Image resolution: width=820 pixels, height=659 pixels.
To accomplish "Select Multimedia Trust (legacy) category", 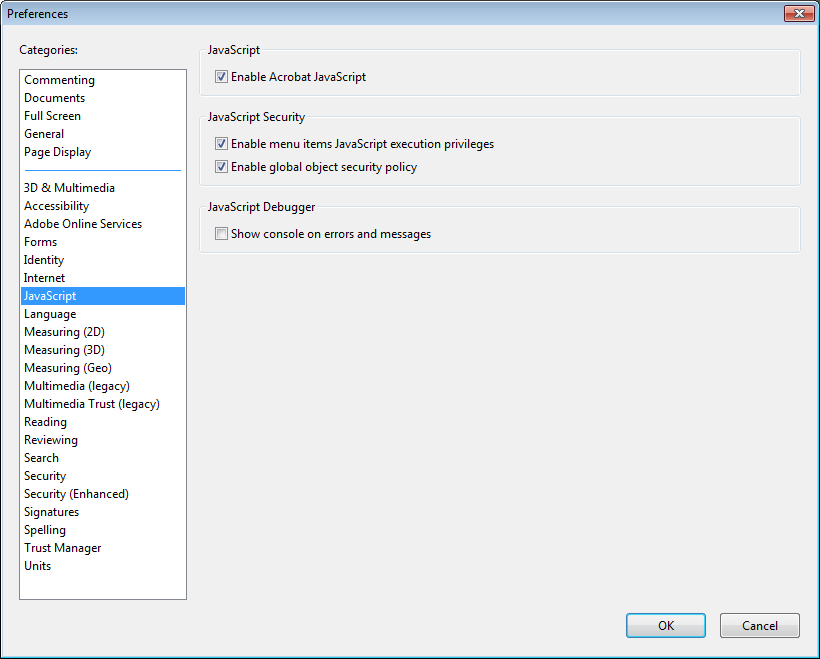I will click(103, 404).
